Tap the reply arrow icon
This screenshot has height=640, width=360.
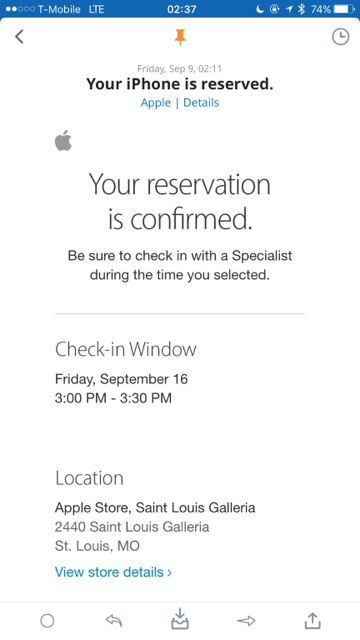[x=114, y=621]
